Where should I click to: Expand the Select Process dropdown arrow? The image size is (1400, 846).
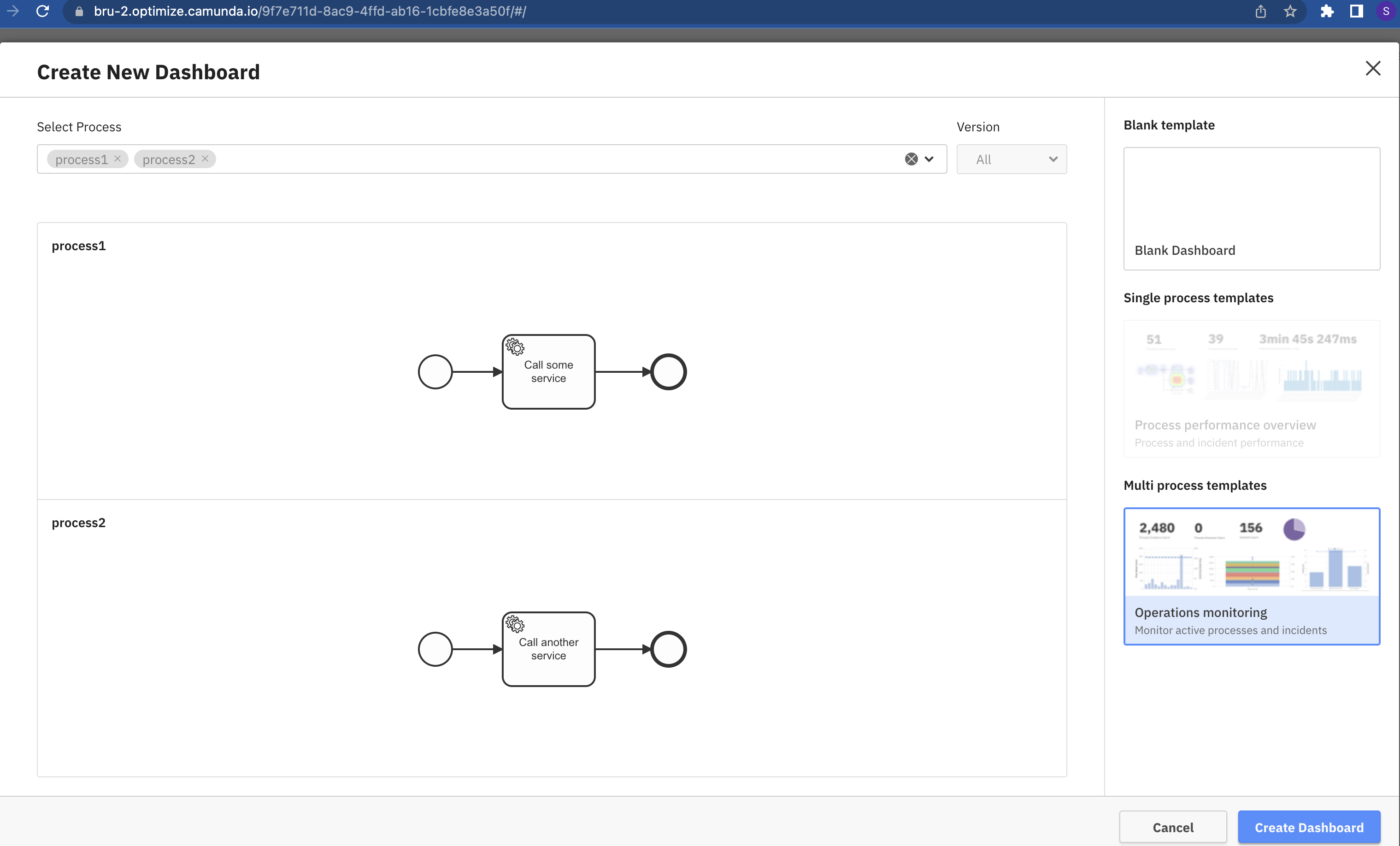click(929, 159)
